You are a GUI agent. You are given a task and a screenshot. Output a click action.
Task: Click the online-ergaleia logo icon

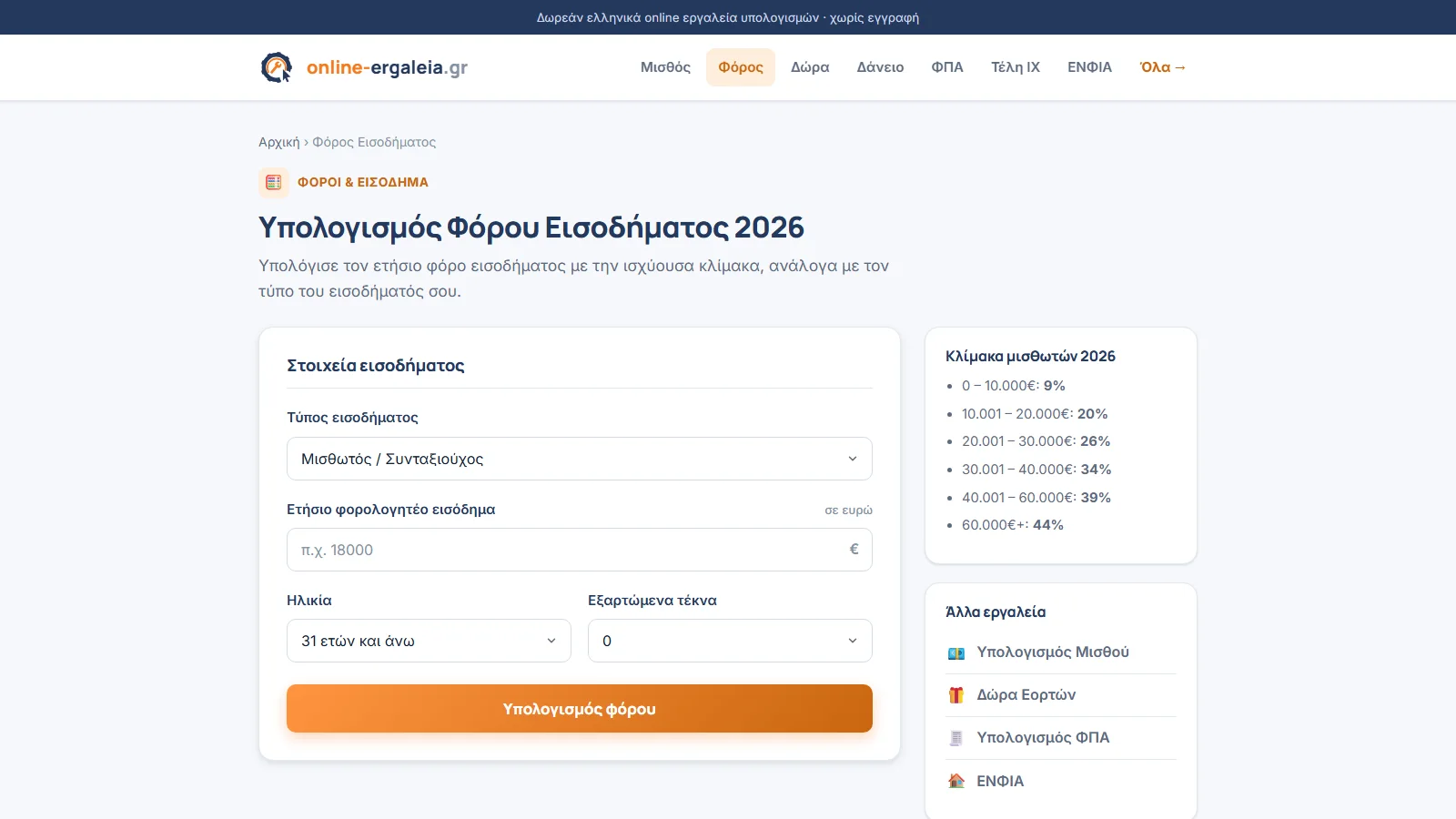[x=277, y=67]
